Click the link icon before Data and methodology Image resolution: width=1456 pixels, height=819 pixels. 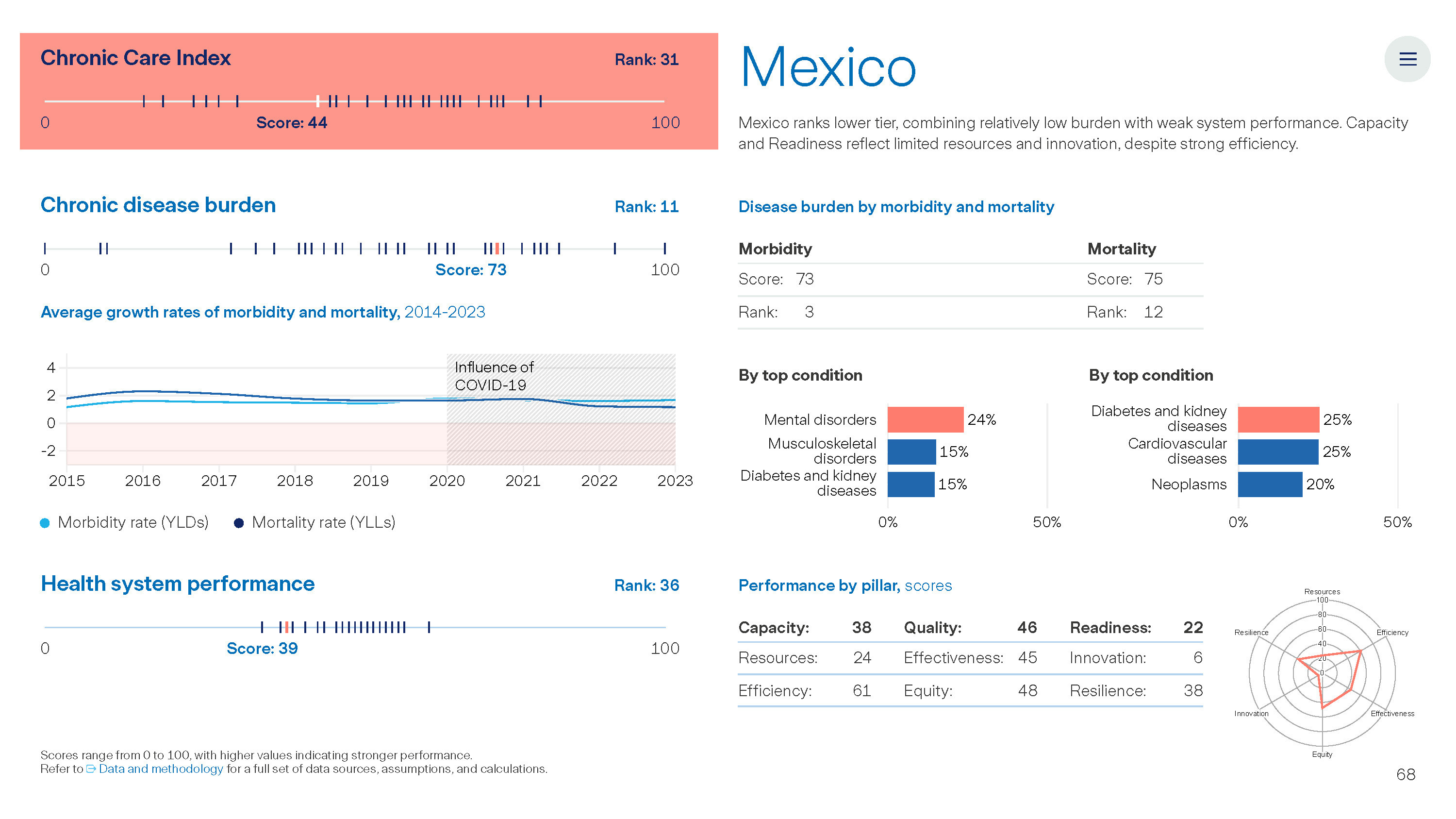pyautogui.click(x=91, y=769)
